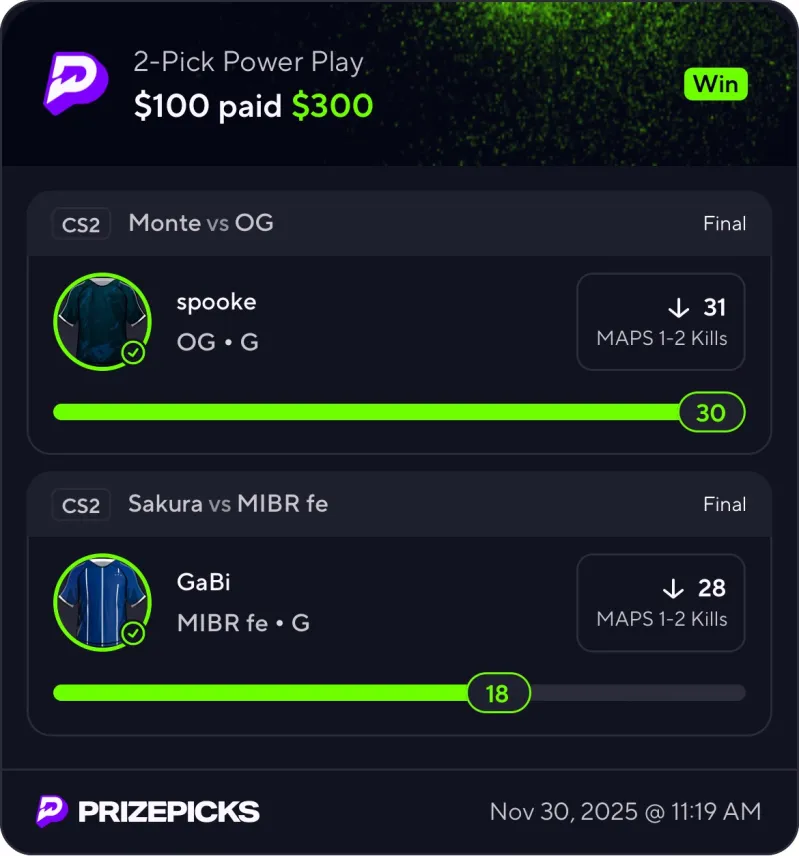This screenshot has height=856, width=799.
Task: Click the 31 MAPS 1-2 Kills stat box
Action: click(661, 322)
